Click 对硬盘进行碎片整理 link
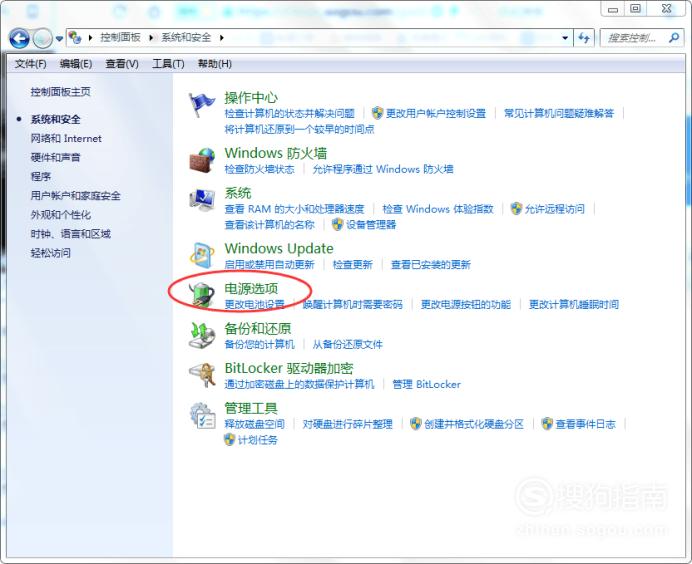 tap(347, 424)
